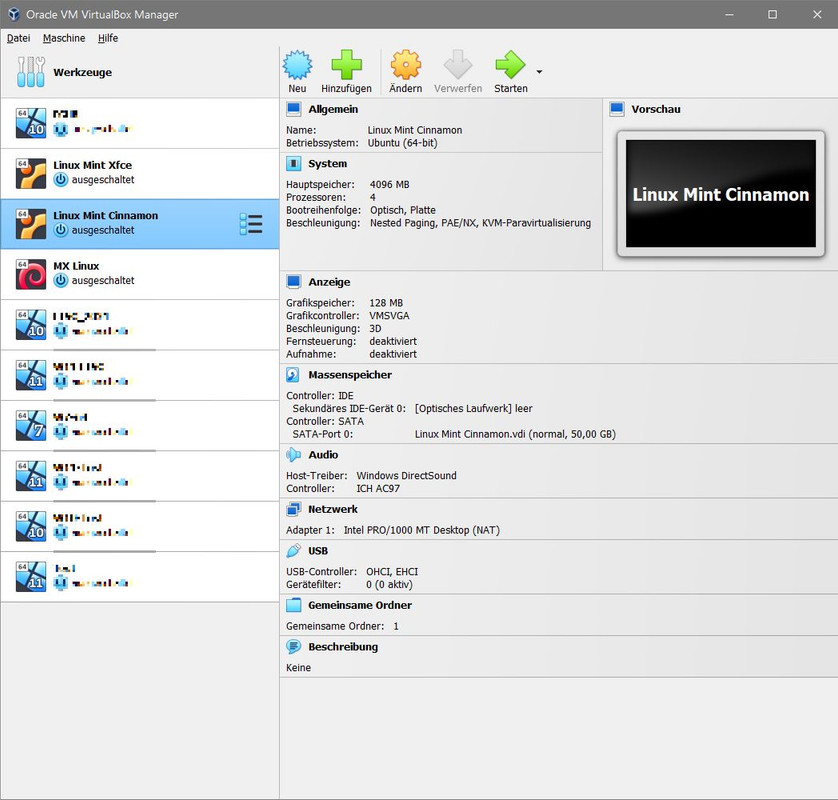Open the Gemeinsame Ordner settings heading
The image size is (838, 800).
[x=360, y=605]
